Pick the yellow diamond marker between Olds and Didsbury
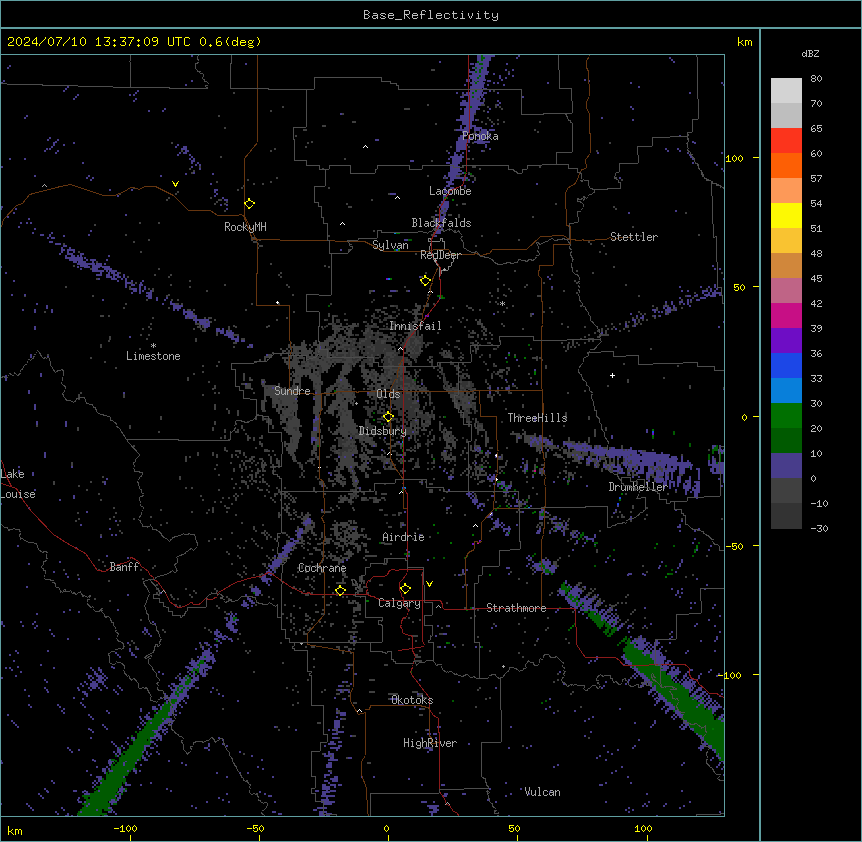This screenshot has height=842, width=862. coord(388,417)
